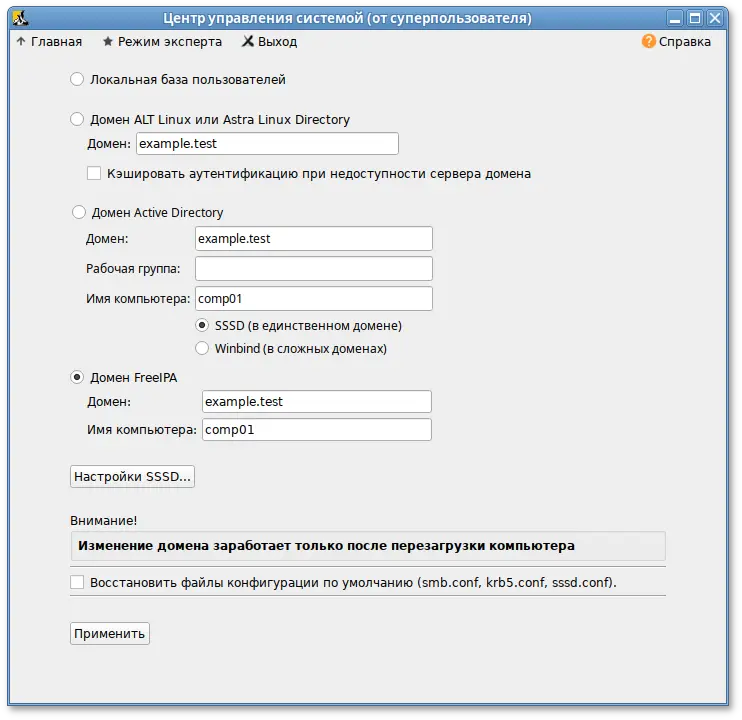Image resolution: width=742 pixels, height=720 pixels.
Task: Click FreeIPA Домен text field
Action: coord(316,401)
